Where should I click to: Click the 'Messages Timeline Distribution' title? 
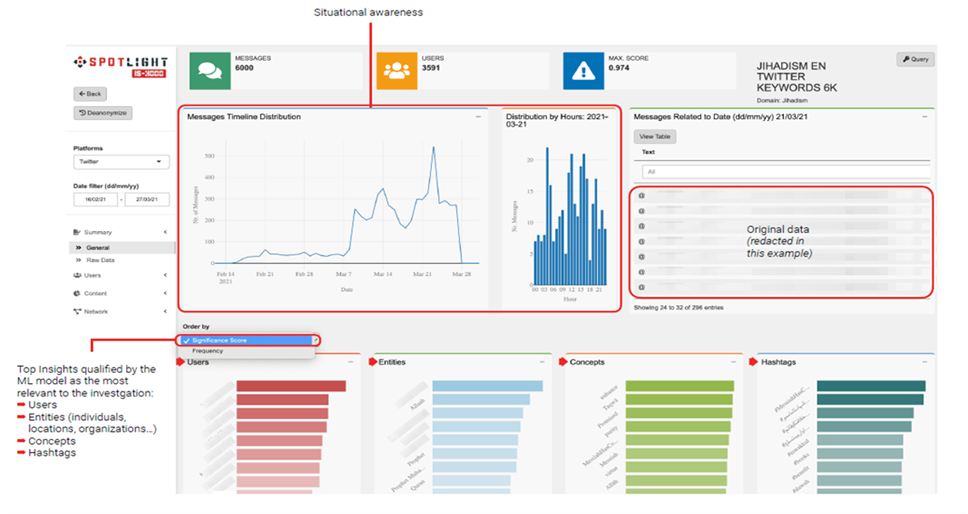tap(244, 117)
